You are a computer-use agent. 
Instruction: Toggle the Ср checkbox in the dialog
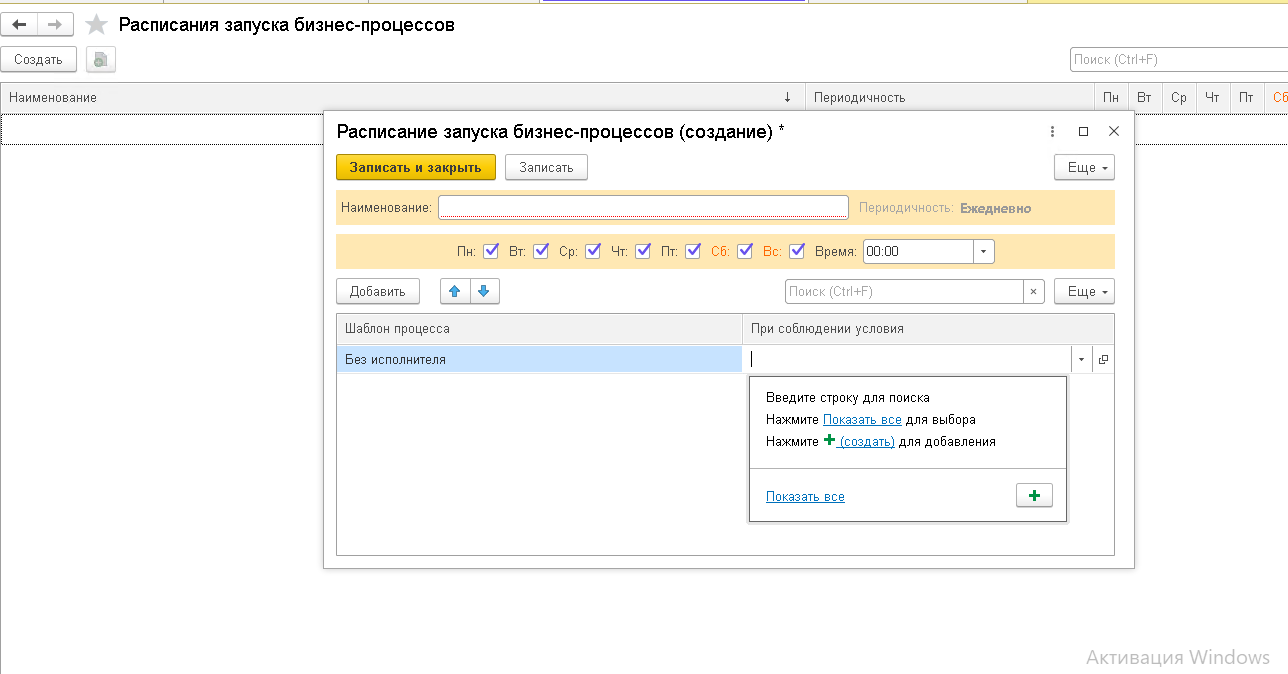point(593,251)
